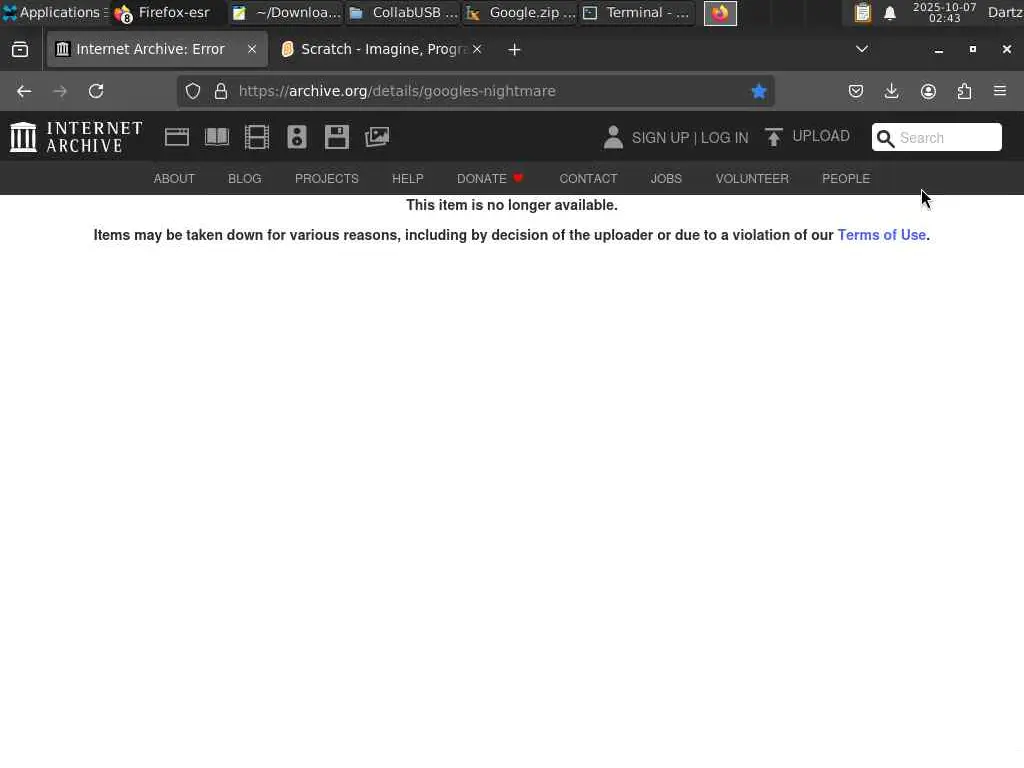Open the Internet Archive home logo
The height and width of the screenshot is (768, 1024).
pos(76,137)
